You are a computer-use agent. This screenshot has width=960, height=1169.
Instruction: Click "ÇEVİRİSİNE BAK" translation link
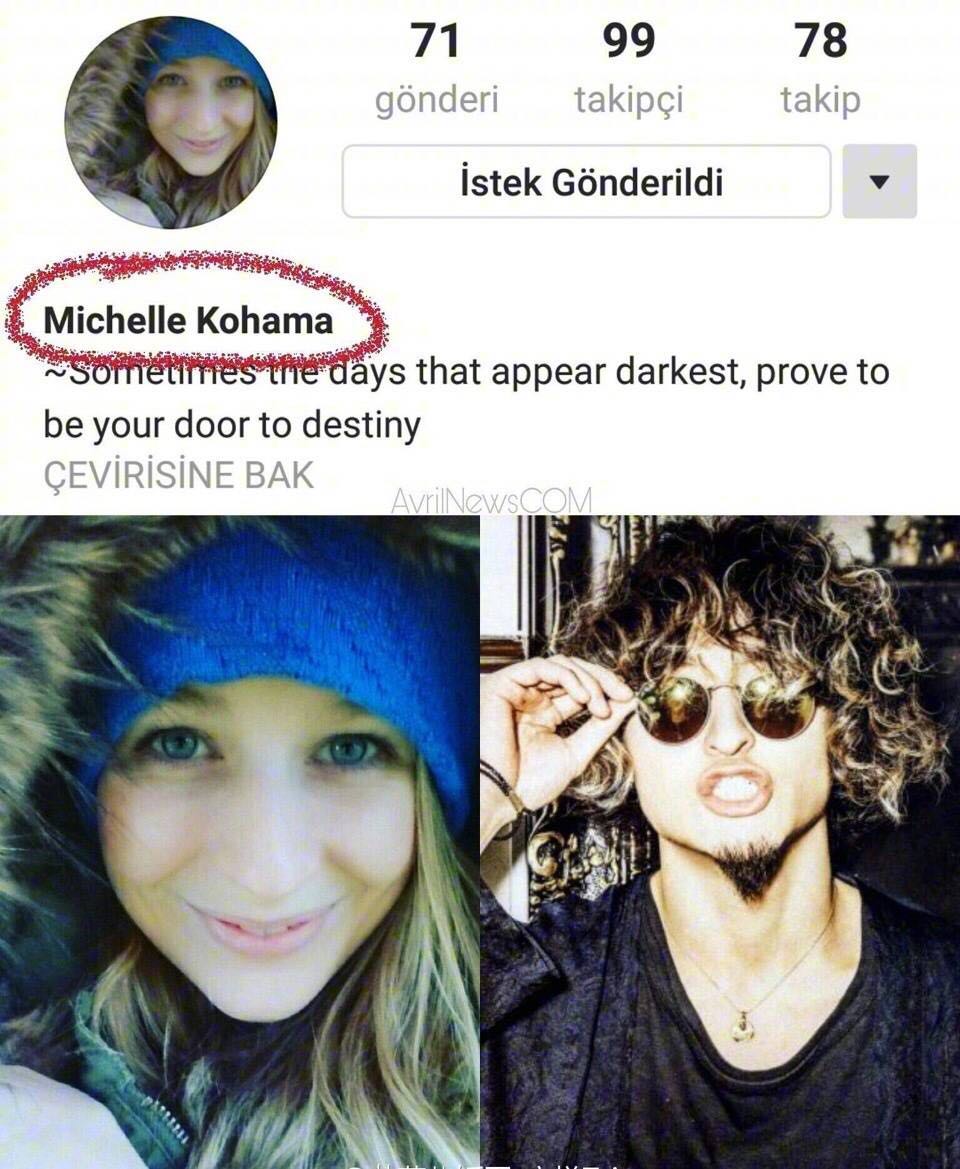(x=179, y=475)
